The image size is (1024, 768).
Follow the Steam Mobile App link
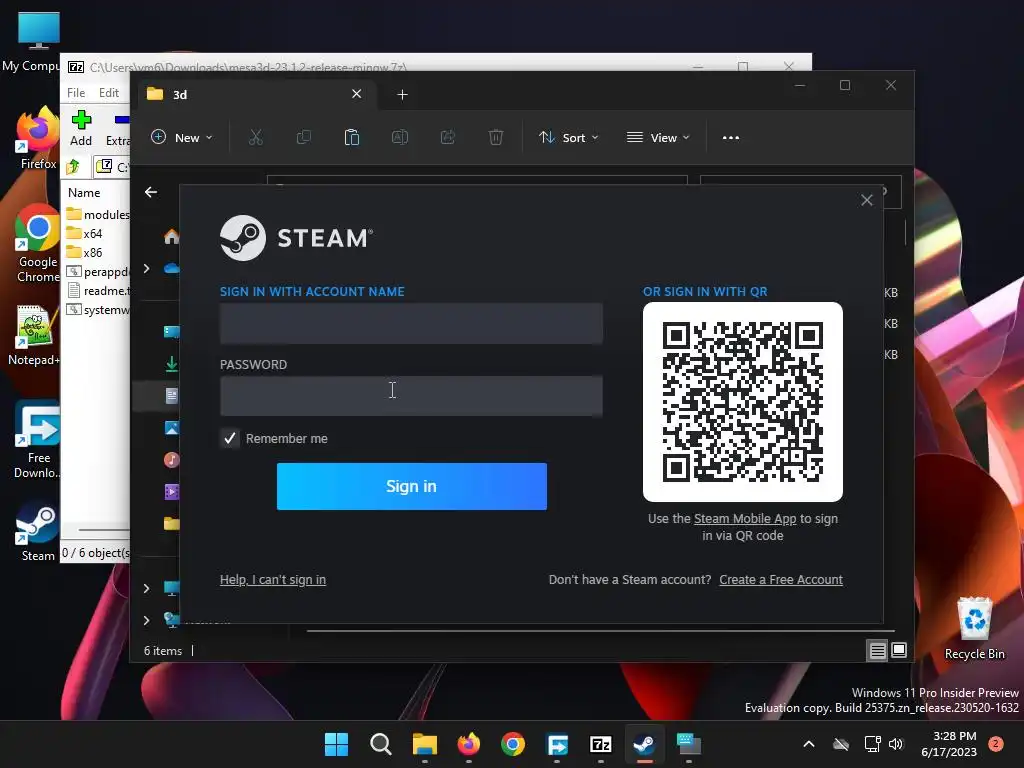tap(745, 519)
